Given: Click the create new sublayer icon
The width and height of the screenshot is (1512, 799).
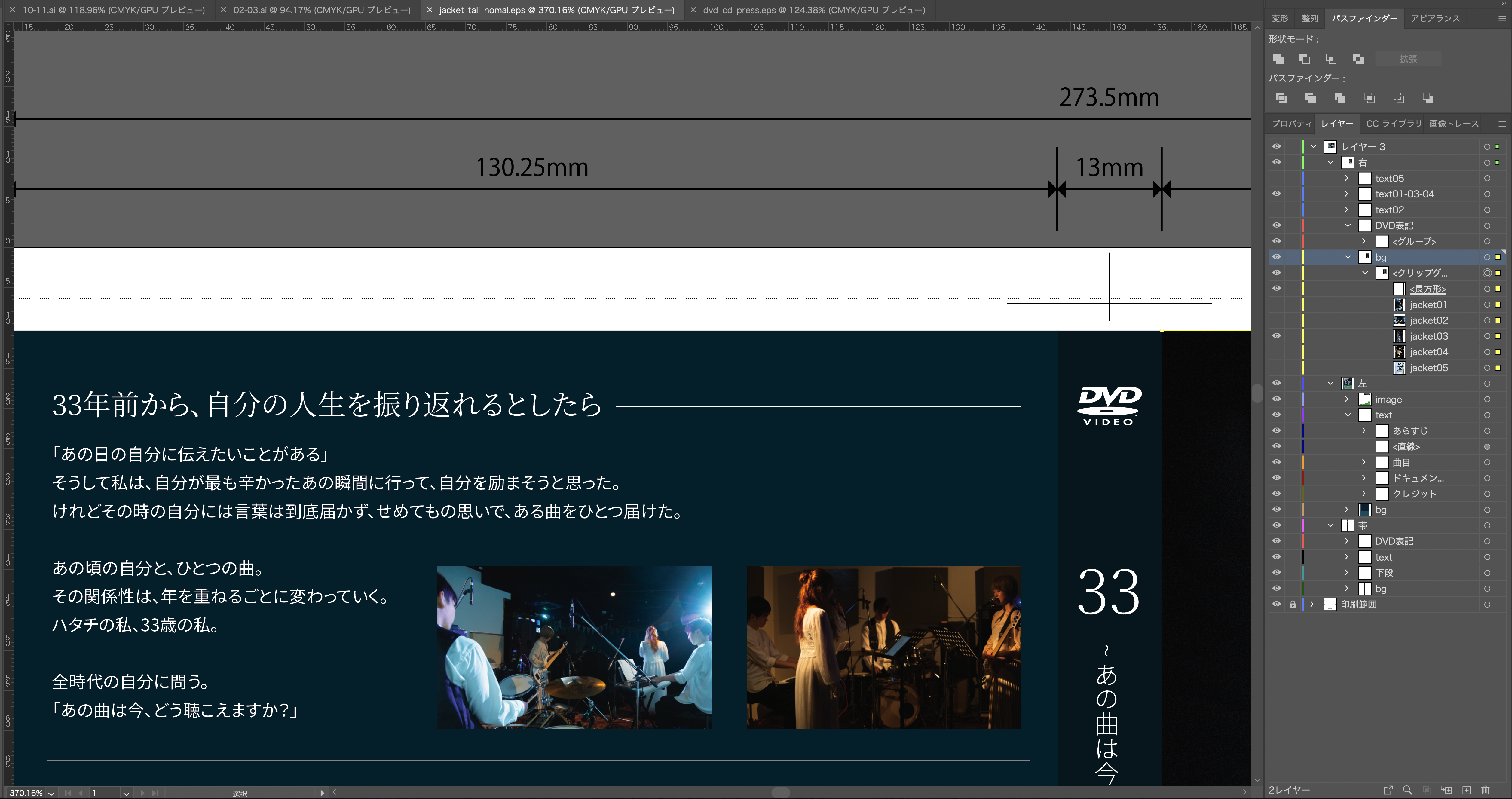Looking at the screenshot, I should (1447, 790).
